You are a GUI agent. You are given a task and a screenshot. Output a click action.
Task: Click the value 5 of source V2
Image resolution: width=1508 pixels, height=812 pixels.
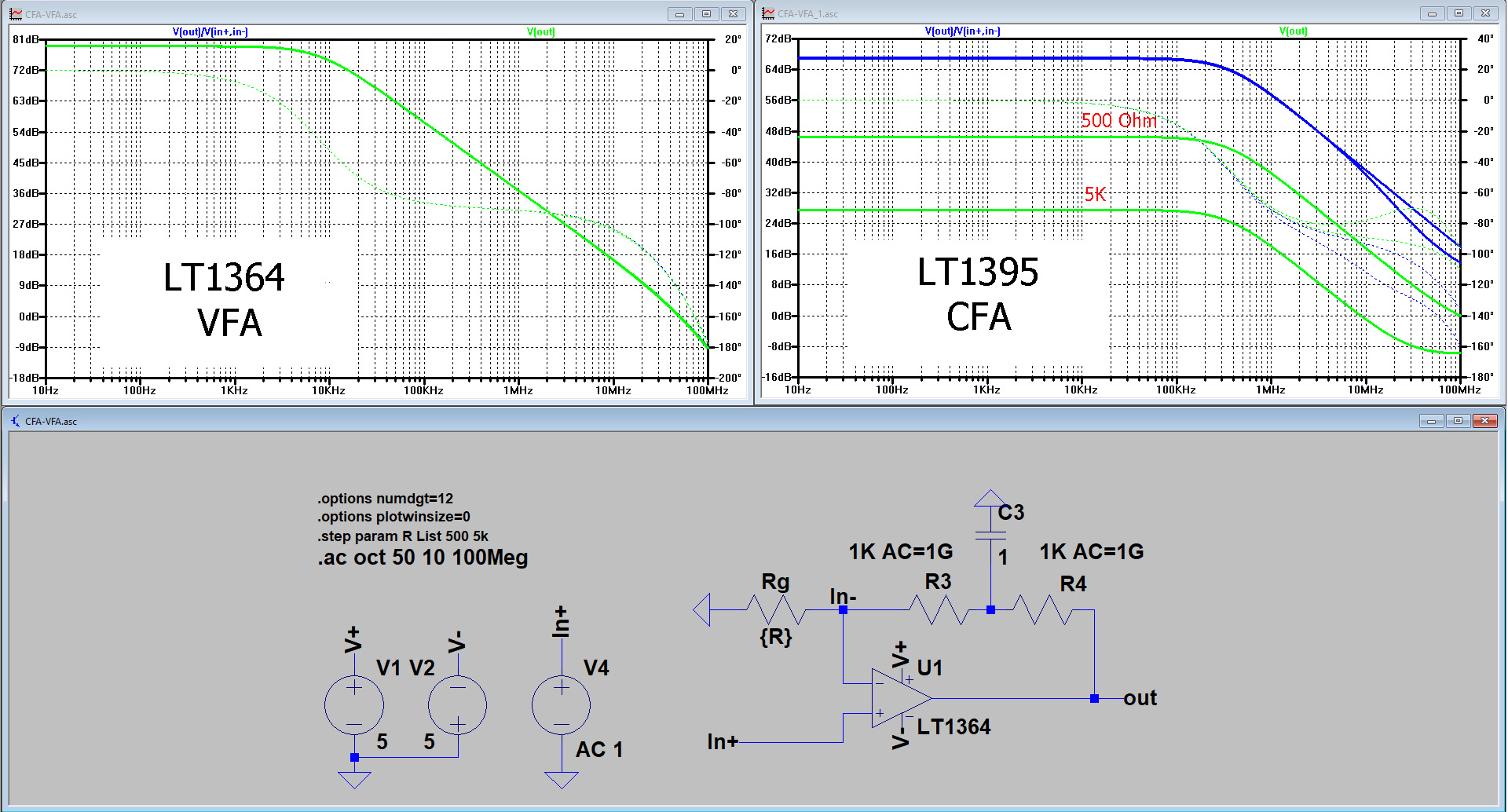(x=429, y=742)
